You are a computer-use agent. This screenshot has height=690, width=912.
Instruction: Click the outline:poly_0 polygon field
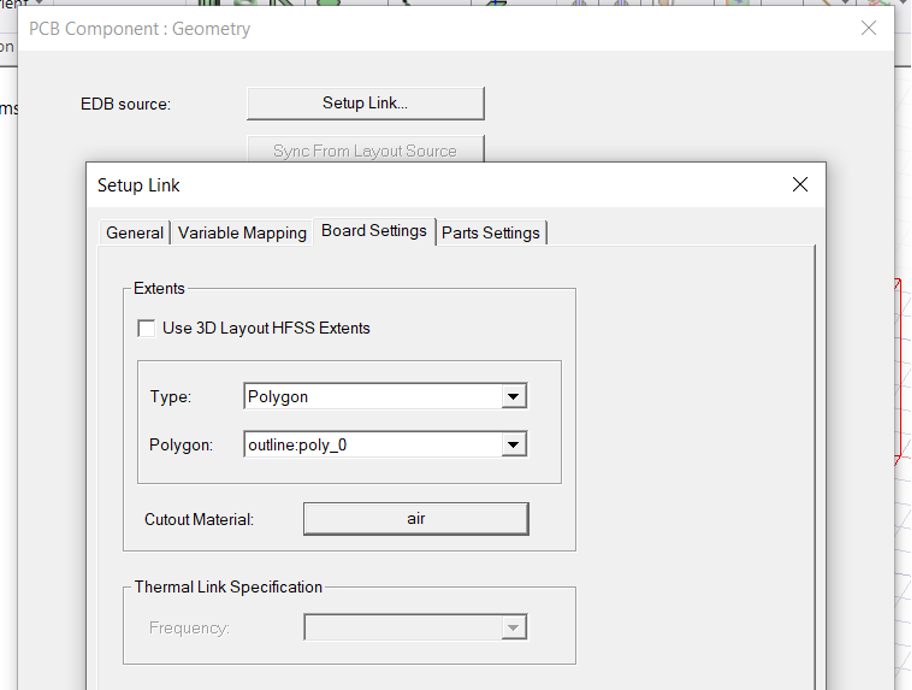tap(372, 445)
